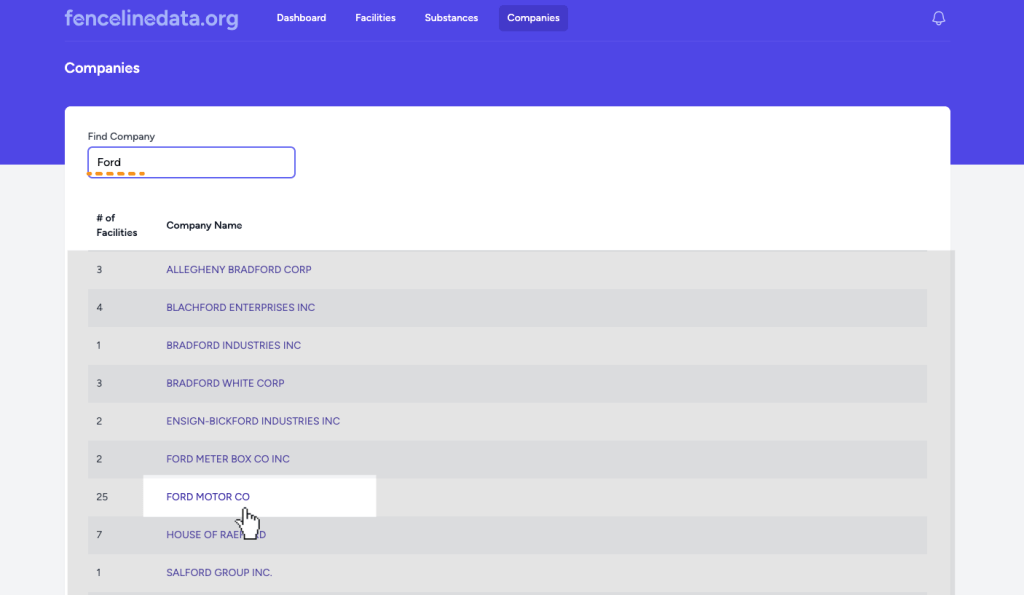1024x595 pixels.
Task: Open the Dashboard tab
Action: coord(301,18)
